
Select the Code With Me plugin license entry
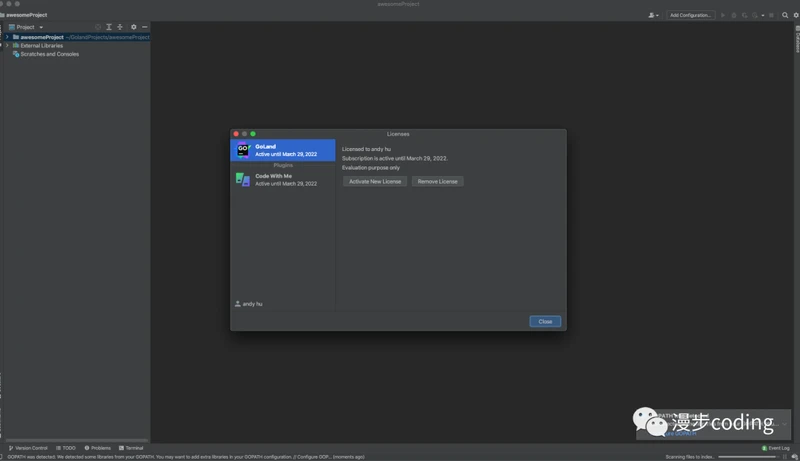[x=283, y=179]
